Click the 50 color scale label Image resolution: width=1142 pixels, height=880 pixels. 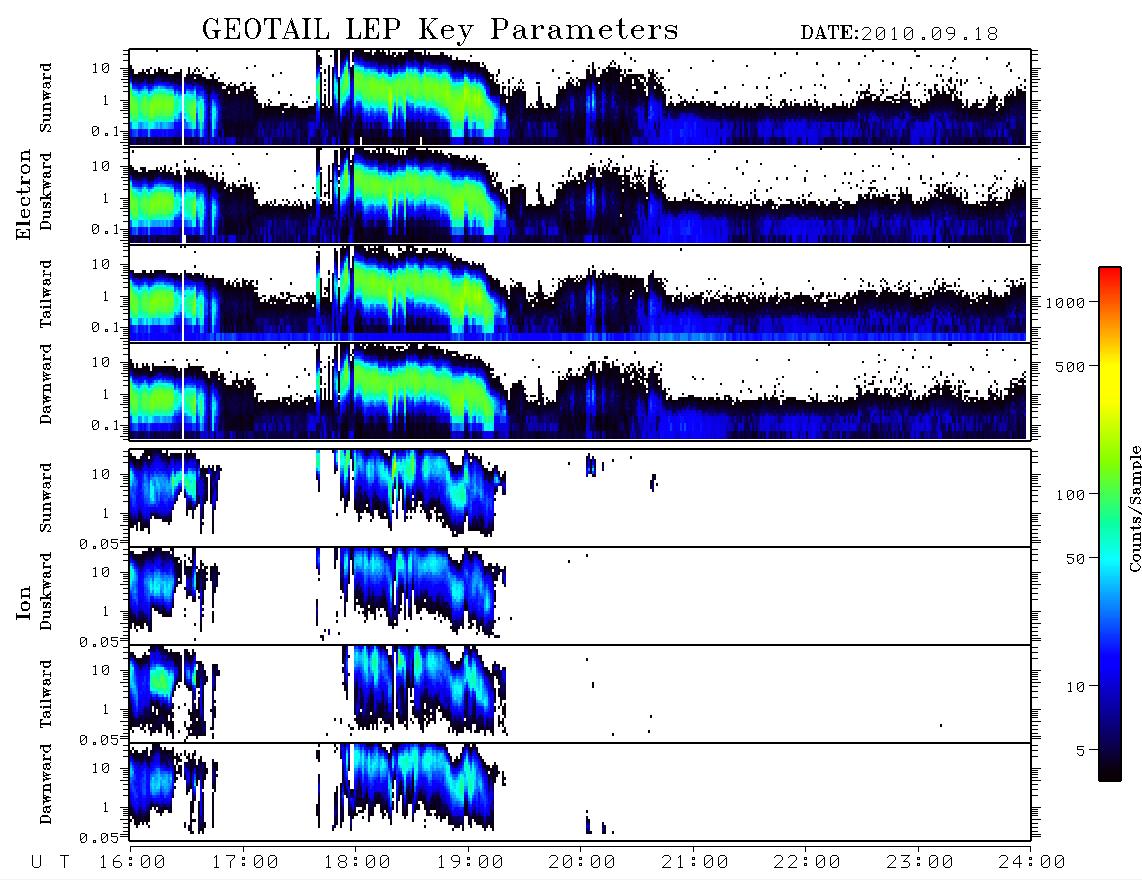(x=1076, y=559)
